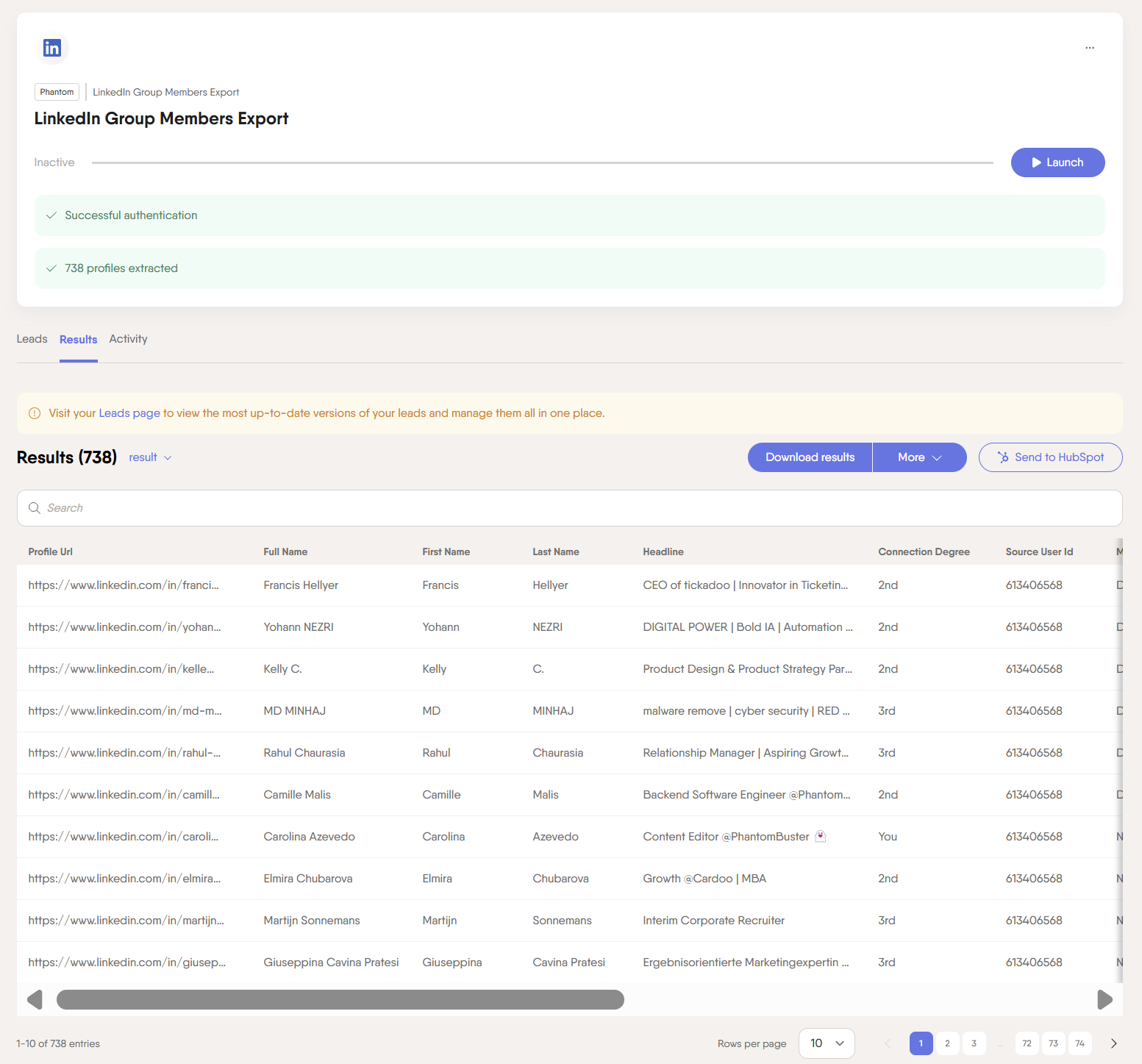1142x1064 pixels.
Task: Click in the Search input field
Action: coord(569,508)
